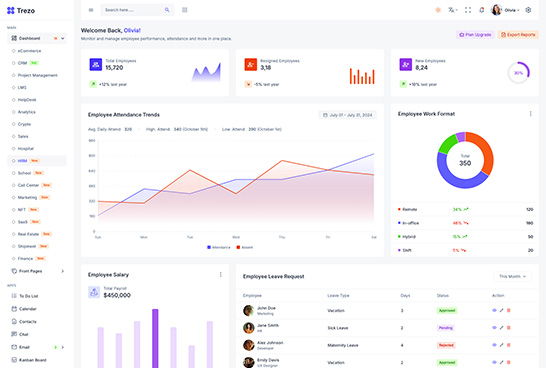Open the language translate icon
This screenshot has width=546, height=368.
tap(452, 10)
